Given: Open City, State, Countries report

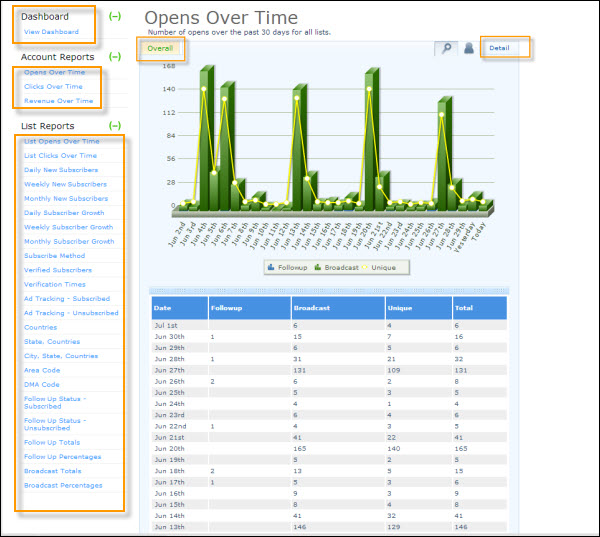Looking at the screenshot, I should tap(61, 356).
